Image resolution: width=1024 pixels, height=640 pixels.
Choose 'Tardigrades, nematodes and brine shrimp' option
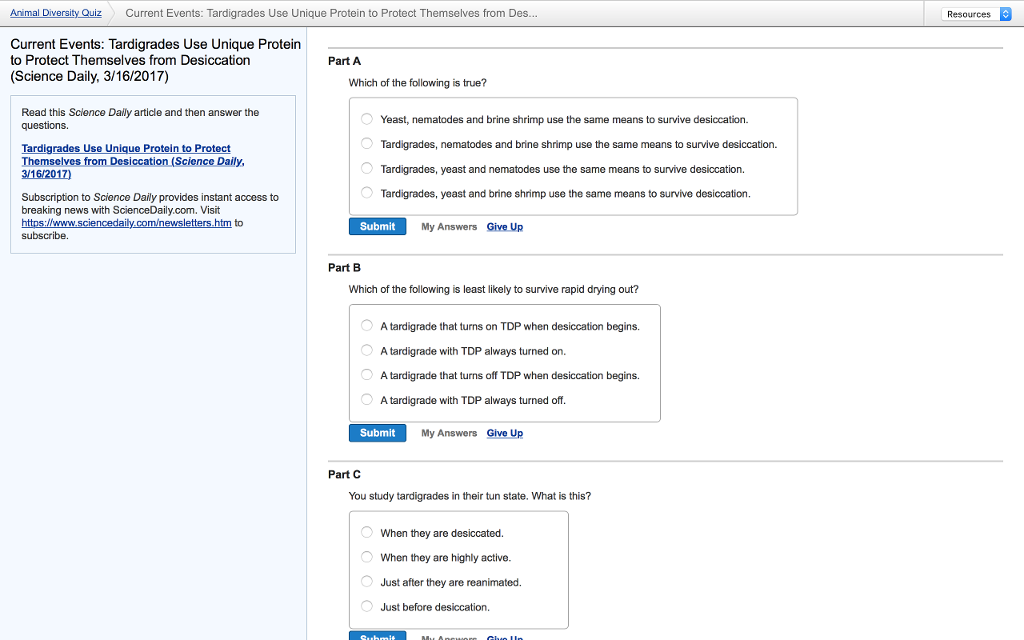point(367,144)
